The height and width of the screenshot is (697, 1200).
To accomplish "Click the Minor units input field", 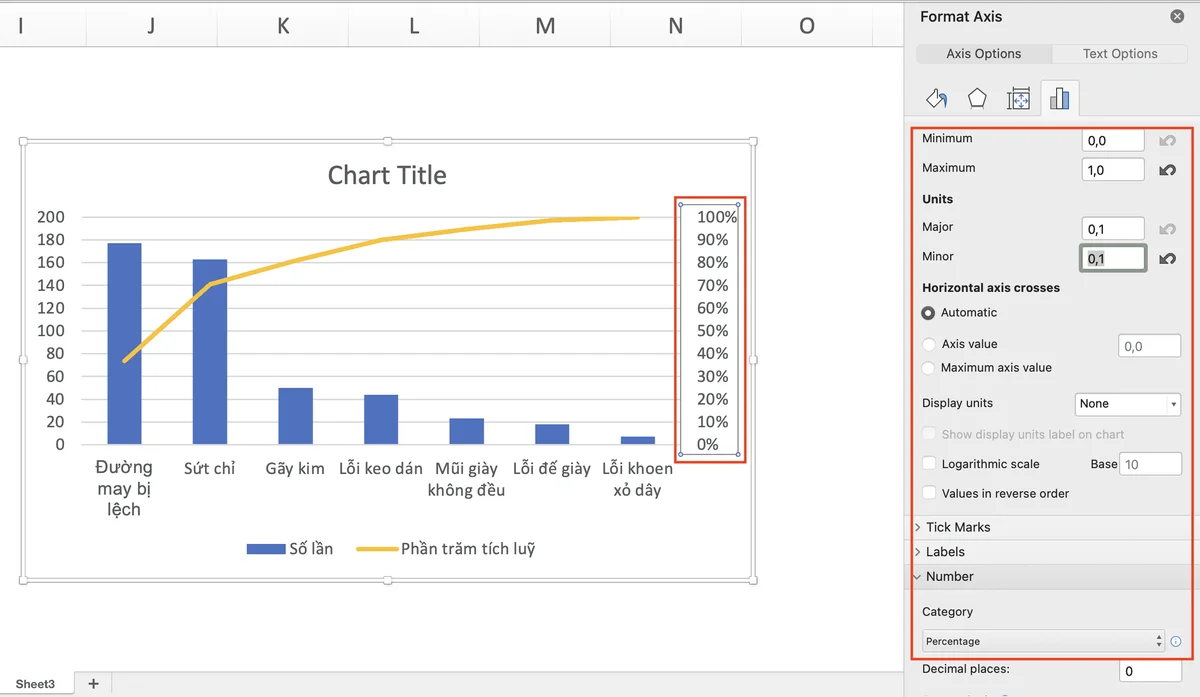I will tap(1113, 258).
